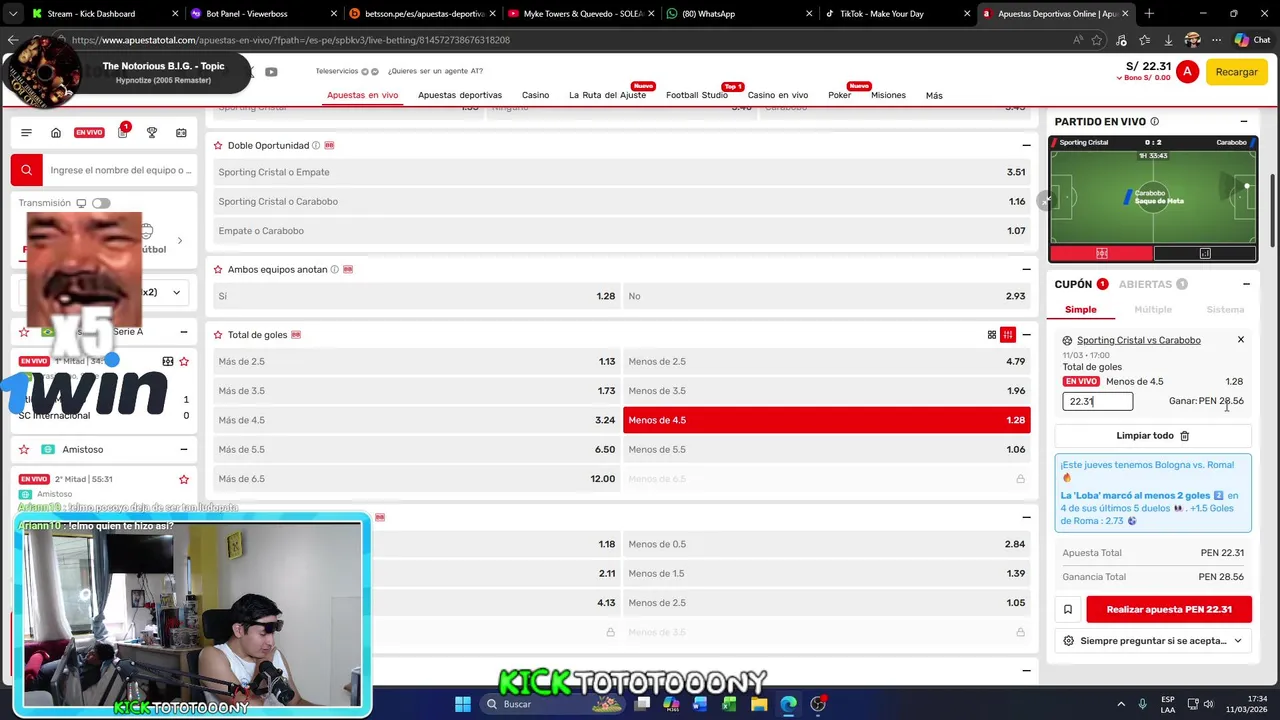
Task: Collapse the Serie A league section
Action: (x=183, y=332)
